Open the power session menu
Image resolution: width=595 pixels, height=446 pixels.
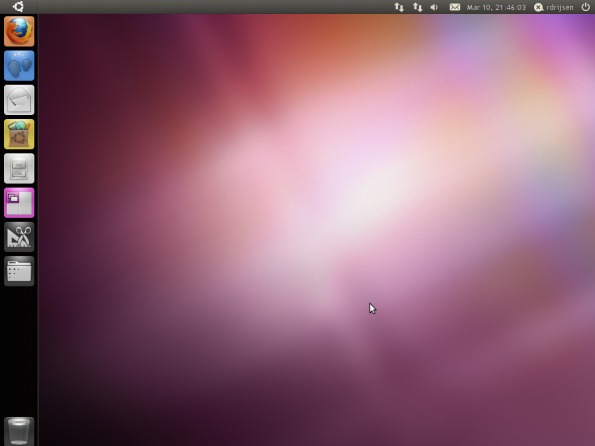pyautogui.click(x=586, y=7)
